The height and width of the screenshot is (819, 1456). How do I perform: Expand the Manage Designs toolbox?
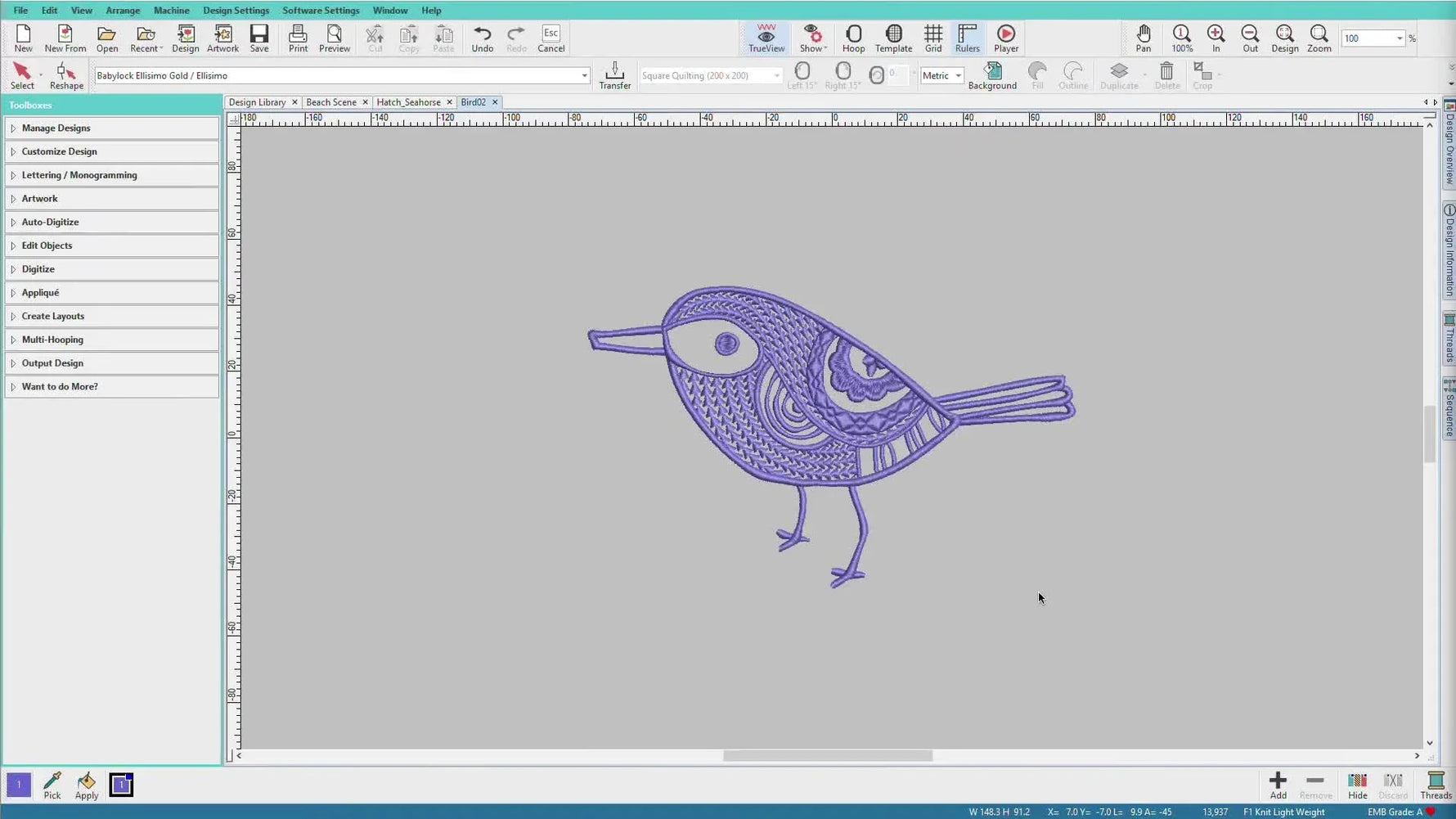coord(112,128)
